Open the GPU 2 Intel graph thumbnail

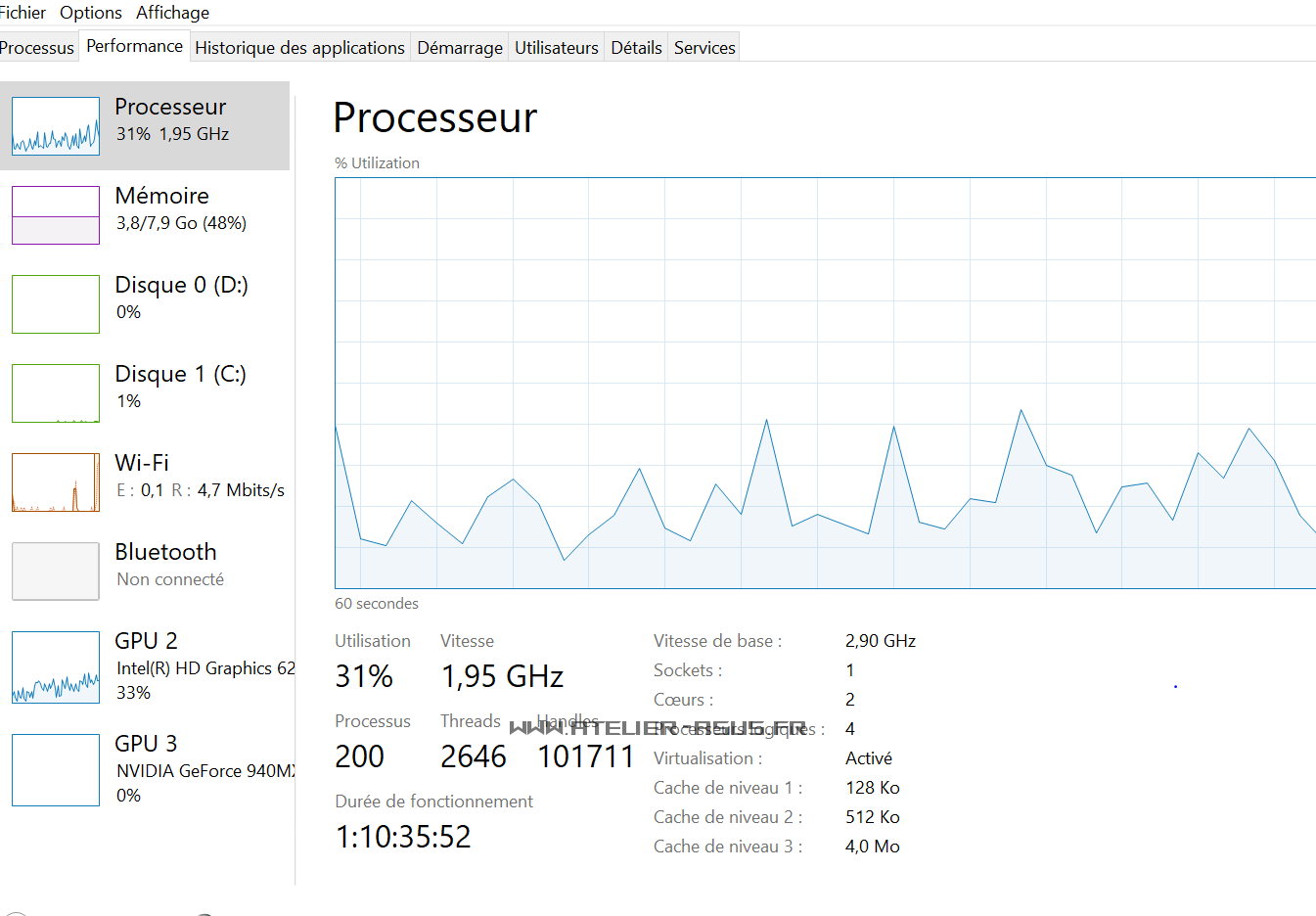coord(56,667)
